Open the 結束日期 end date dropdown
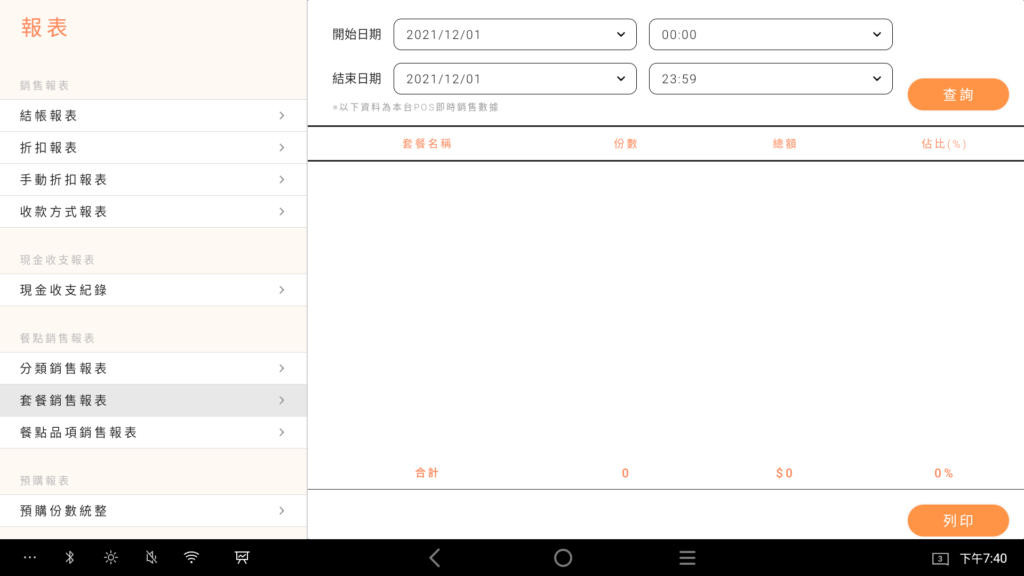This screenshot has width=1024, height=576. (514, 78)
